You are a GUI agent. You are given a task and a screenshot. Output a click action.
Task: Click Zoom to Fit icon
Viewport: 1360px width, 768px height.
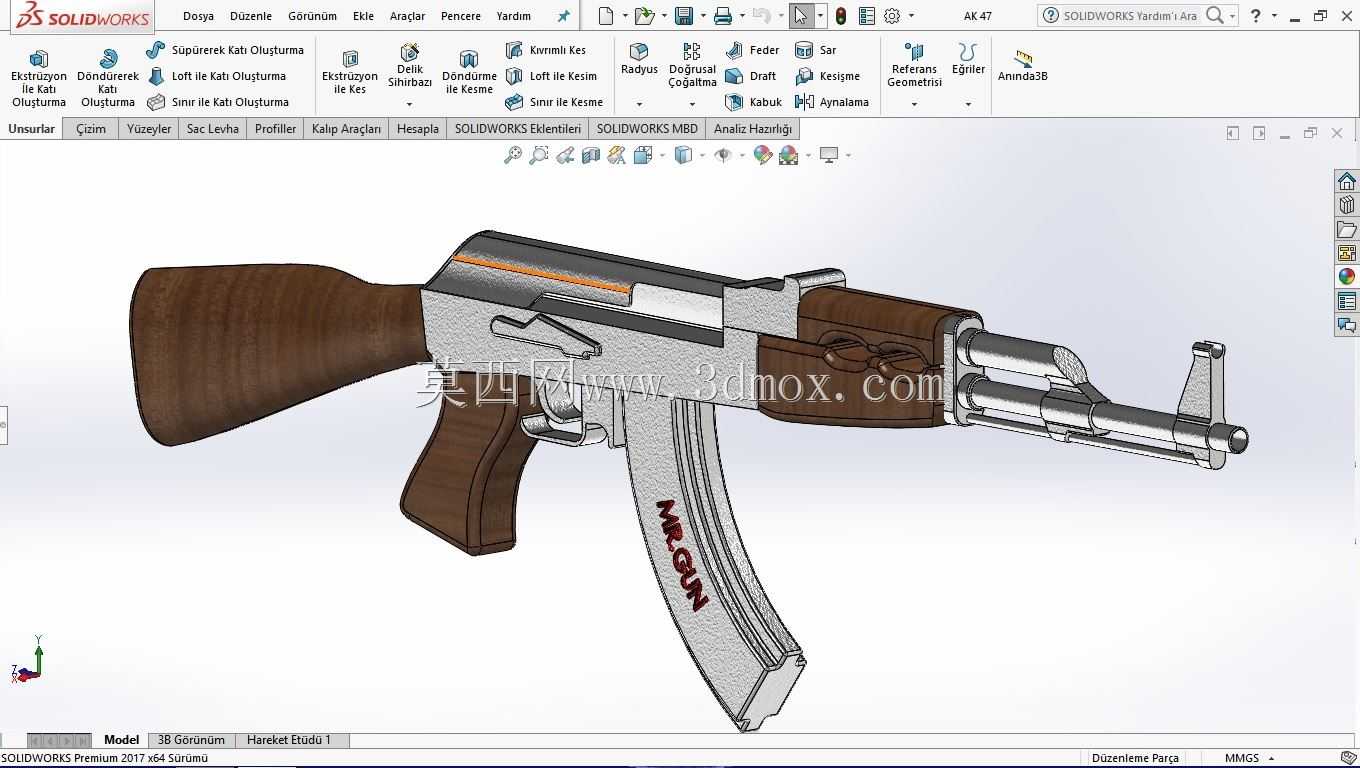pyautogui.click(x=513, y=155)
